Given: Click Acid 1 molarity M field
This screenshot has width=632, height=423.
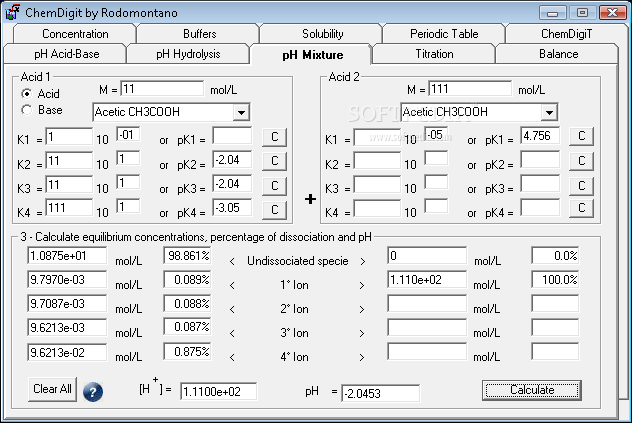Looking at the screenshot, I should [162, 89].
